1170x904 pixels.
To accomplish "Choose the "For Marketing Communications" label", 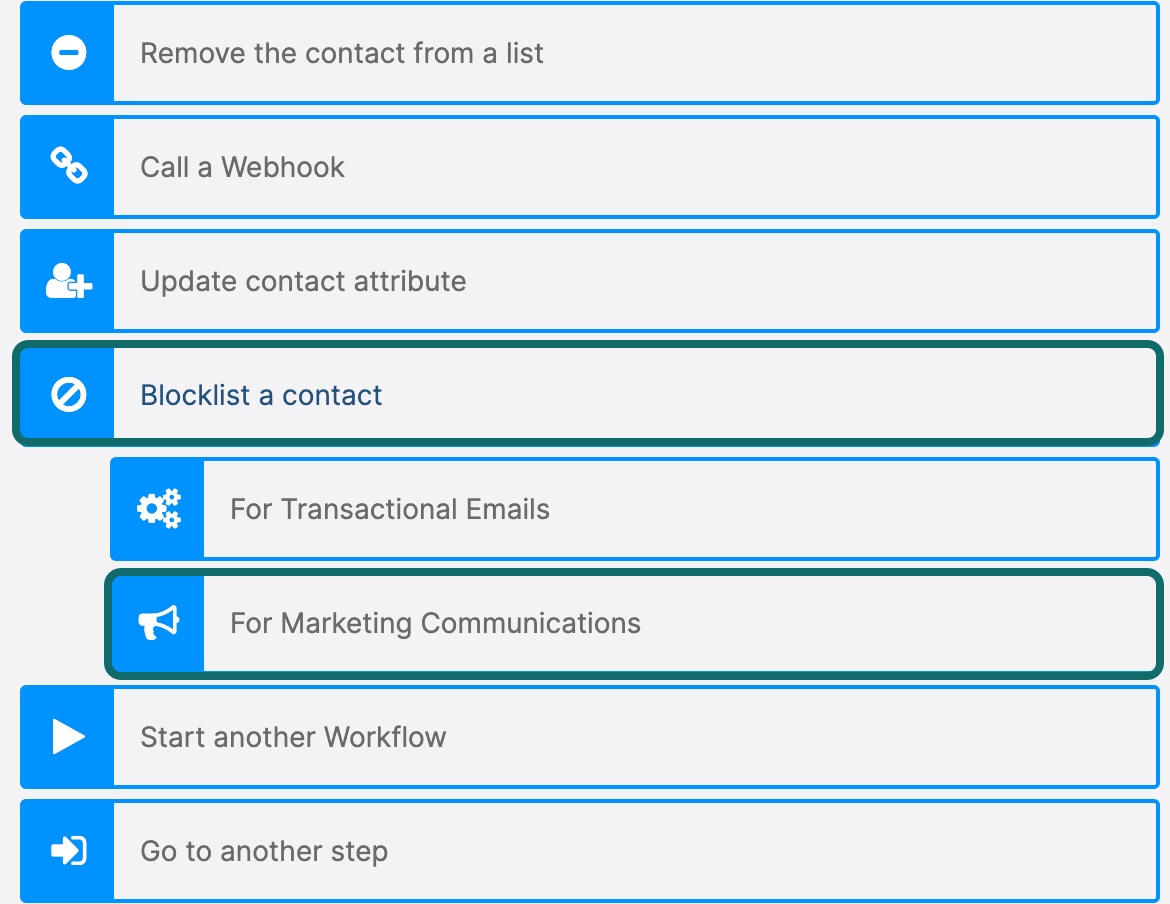I will tap(435, 623).
